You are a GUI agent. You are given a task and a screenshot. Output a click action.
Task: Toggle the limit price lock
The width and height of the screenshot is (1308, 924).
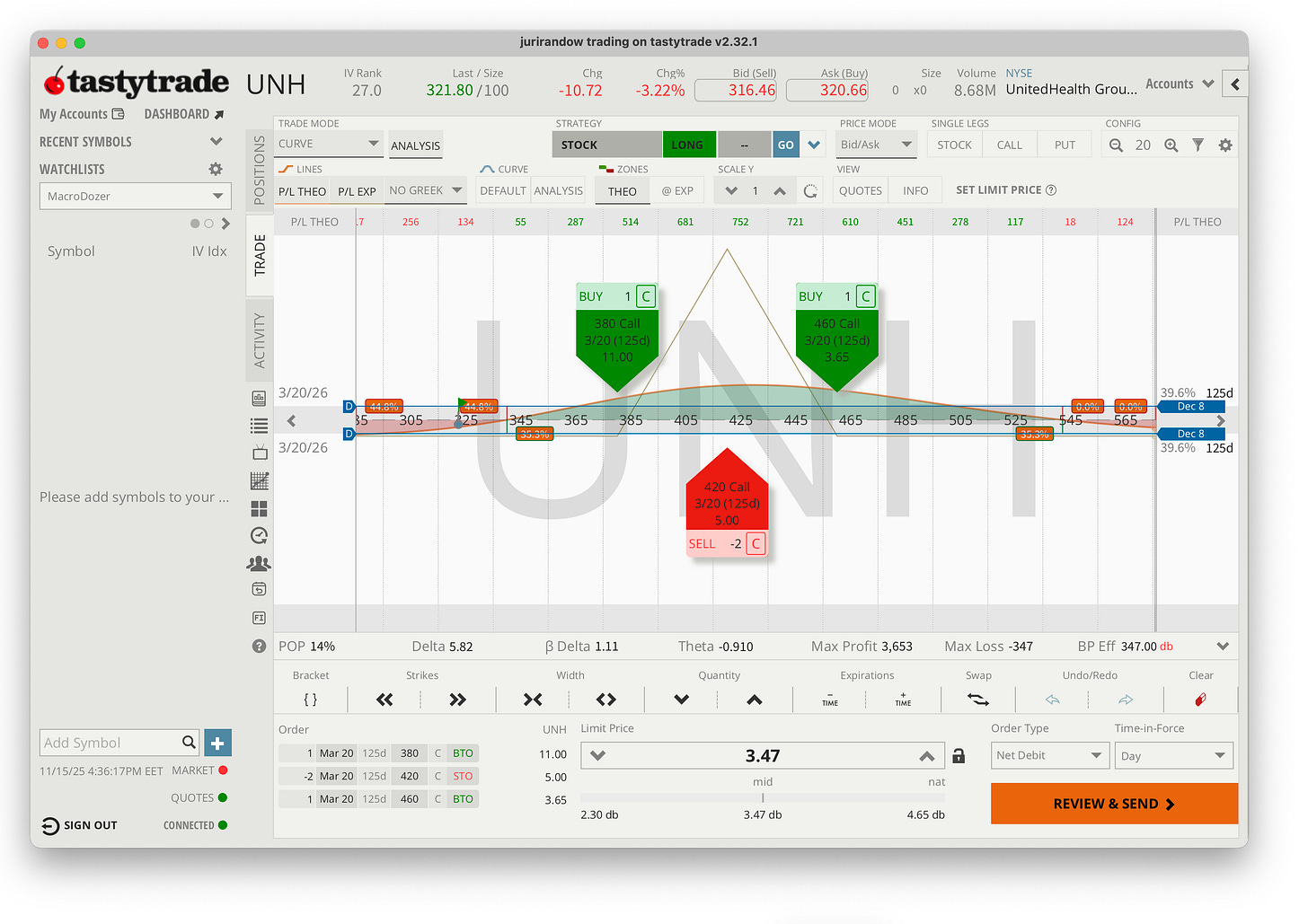(959, 756)
